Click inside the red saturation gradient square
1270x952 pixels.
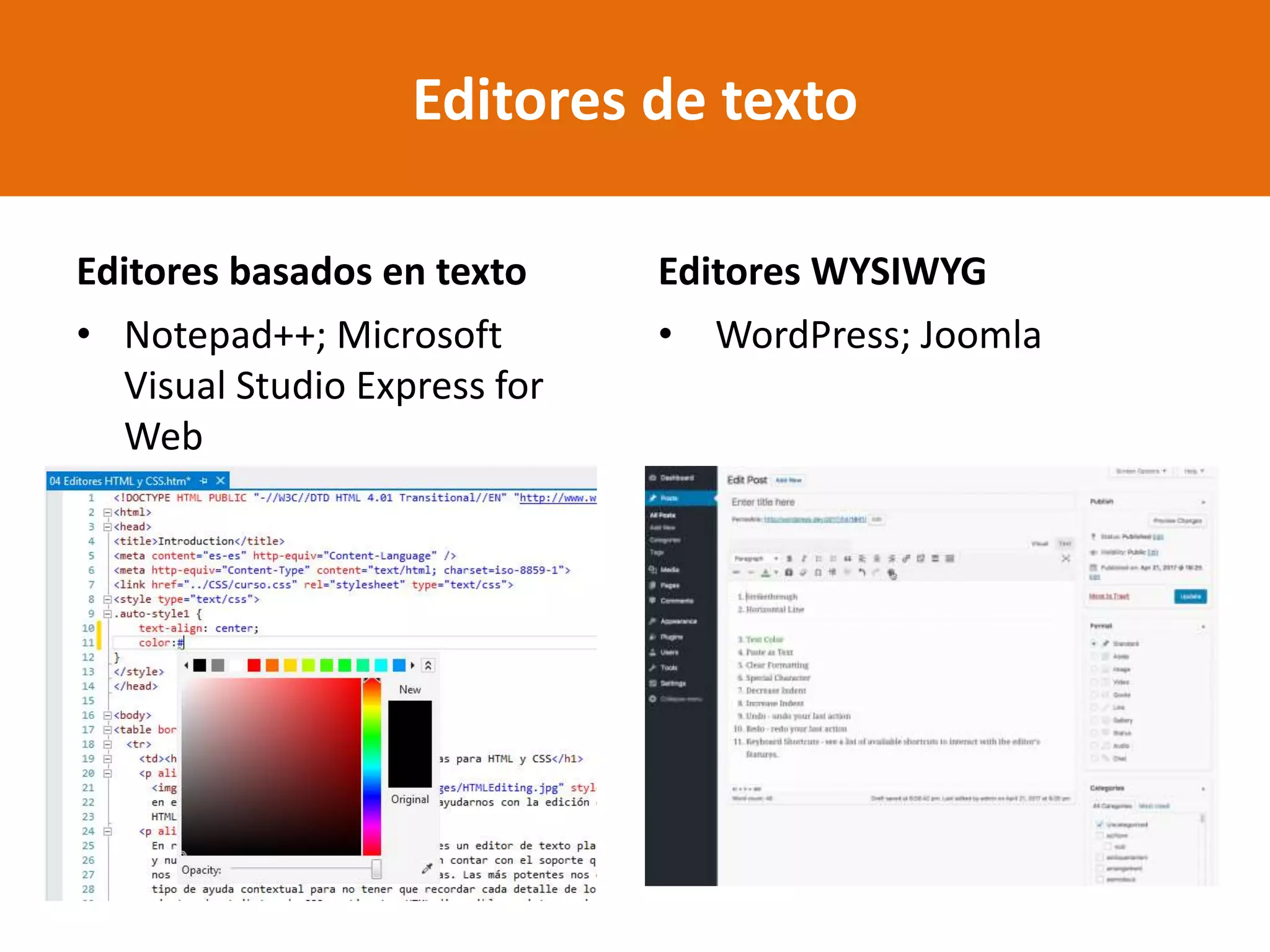(x=271, y=767)
